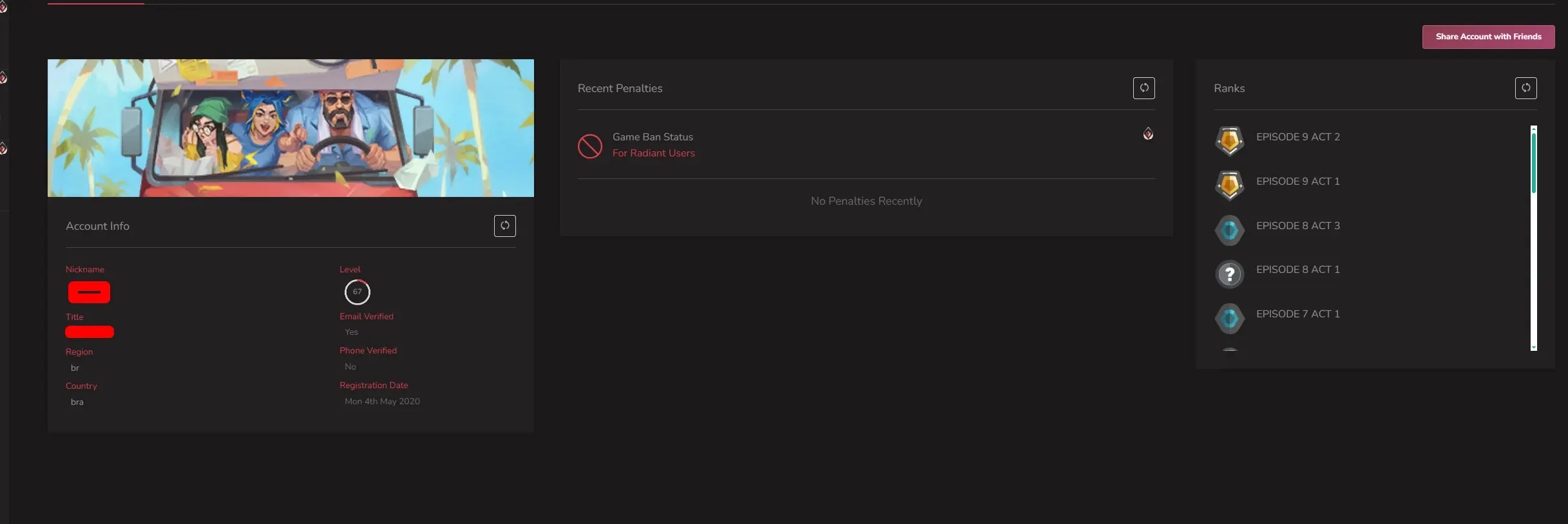Click the red prohibited Game Ban Status icon
Image resolution: width=1568 pixels, height=524 pixels.
click(590, 146)
